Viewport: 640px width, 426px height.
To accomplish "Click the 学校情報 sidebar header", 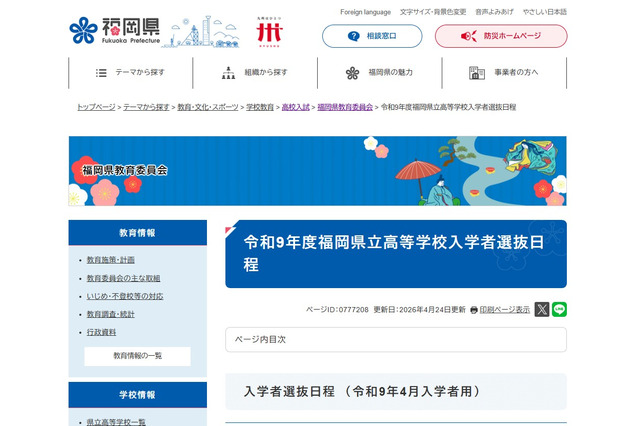I will [x=138, y=395].
